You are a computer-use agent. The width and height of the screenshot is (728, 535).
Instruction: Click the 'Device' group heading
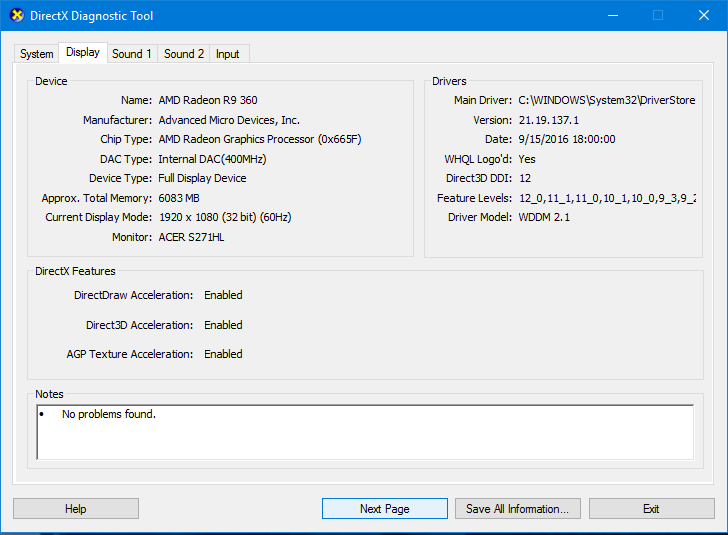[x=51, y=81]
